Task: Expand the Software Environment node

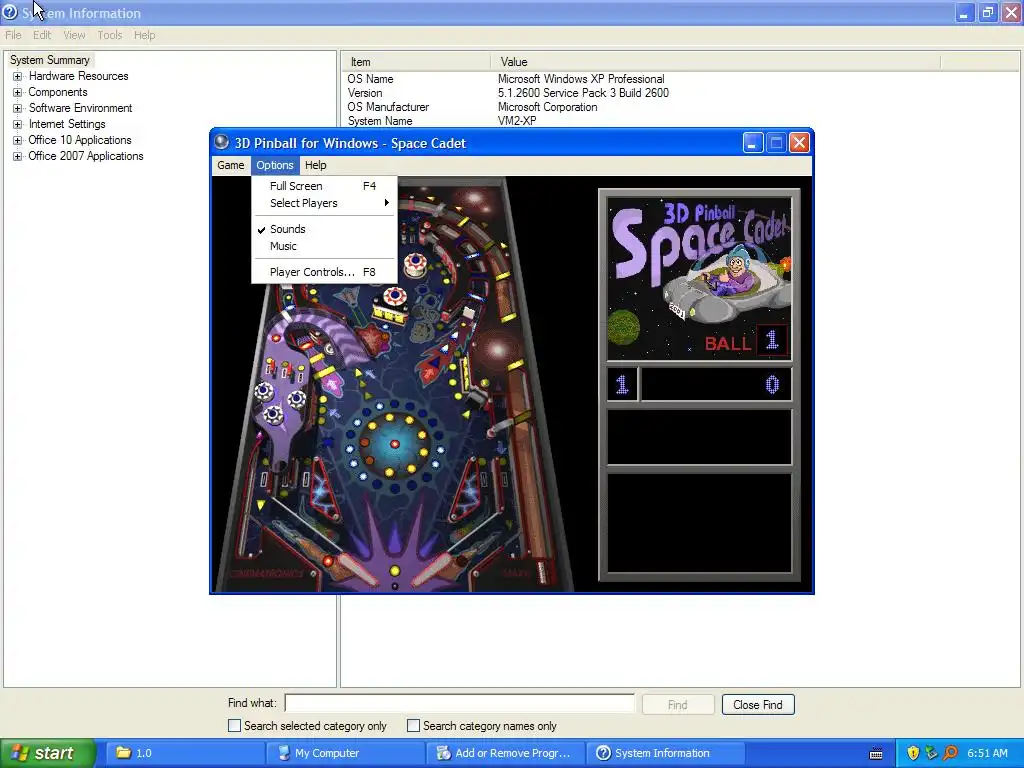Action: click(18, 108)
